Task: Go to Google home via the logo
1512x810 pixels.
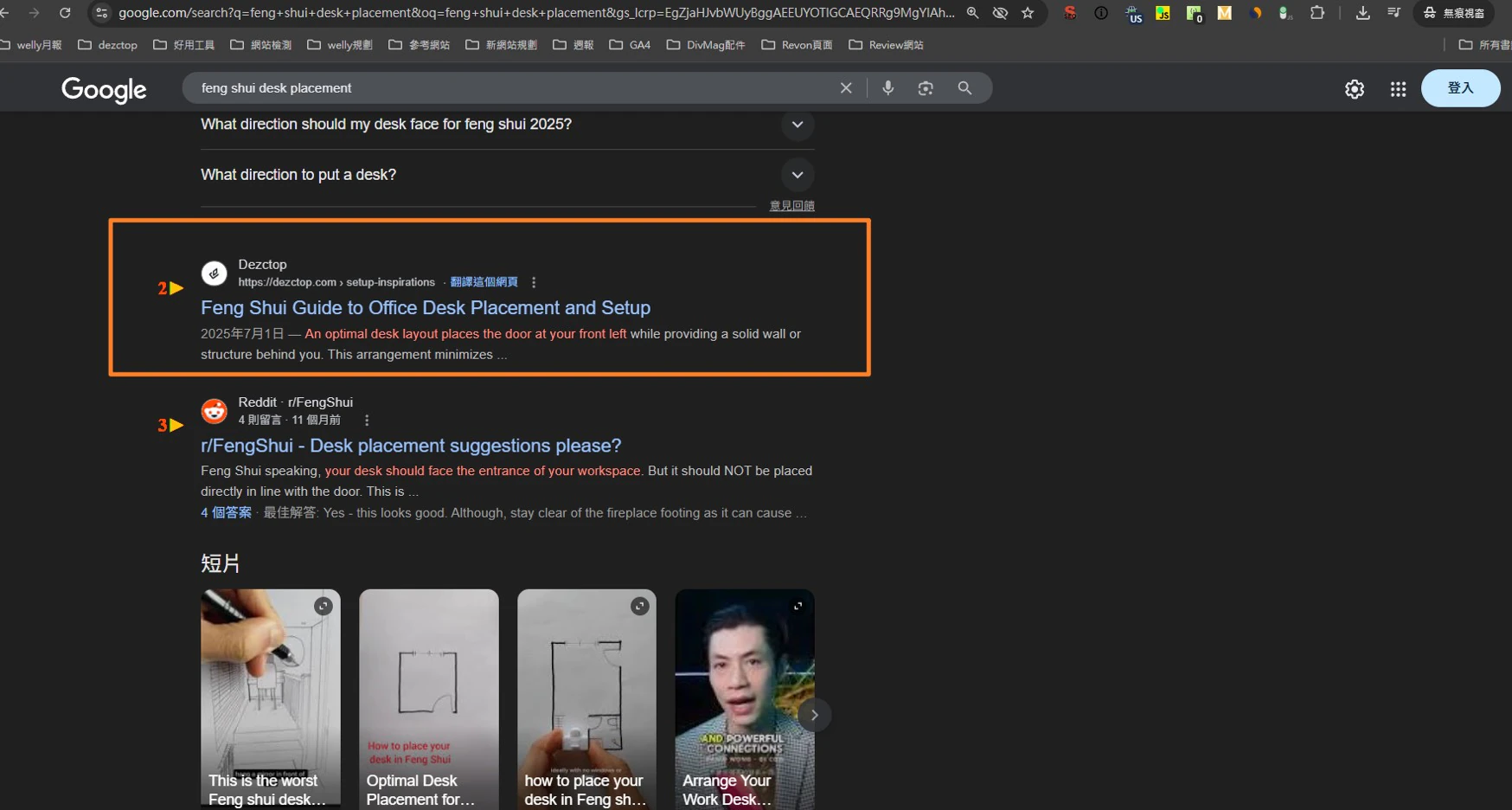Action: [104, 88]
